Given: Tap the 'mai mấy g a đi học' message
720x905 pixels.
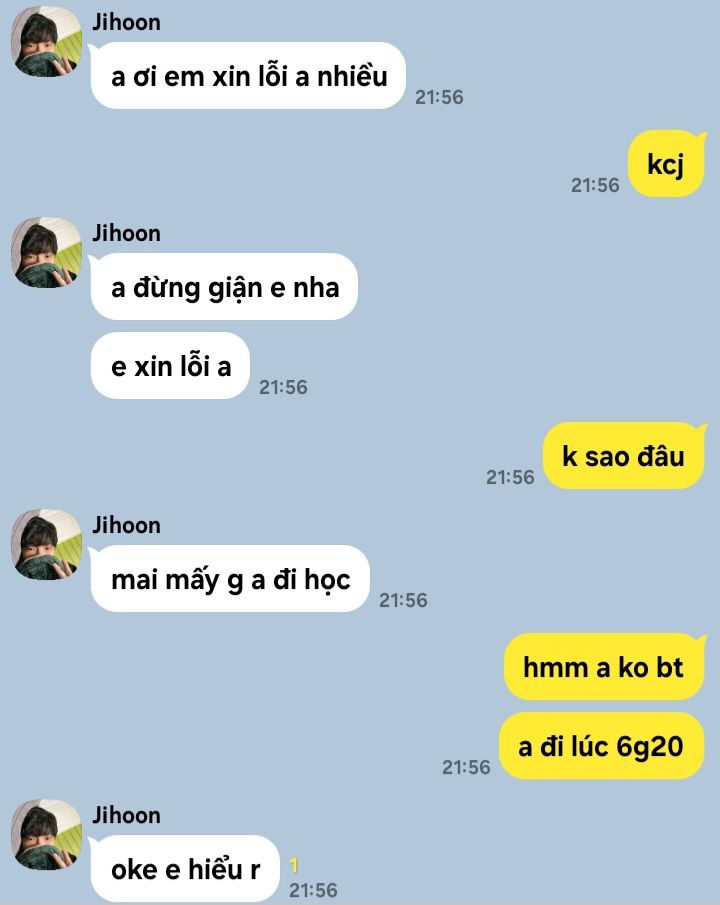Looking at the screenshot, I should pyautogui.click(x=230, y=578).
